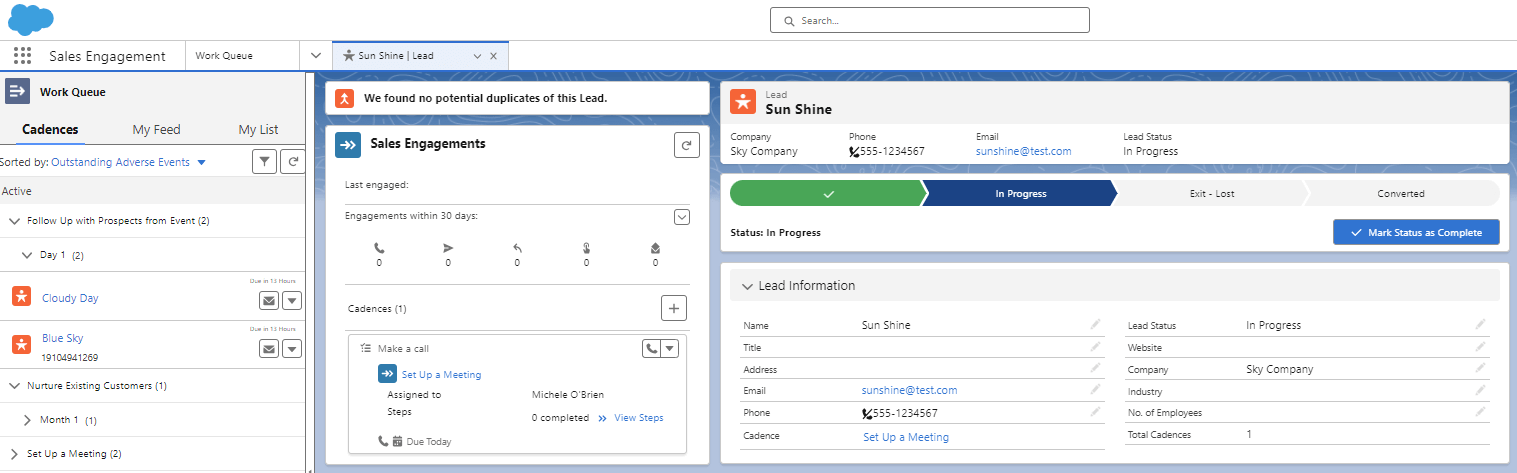Screen dimensions: 1517x473
Task: Select the Work Queue navigation tab
Action: 243,56
